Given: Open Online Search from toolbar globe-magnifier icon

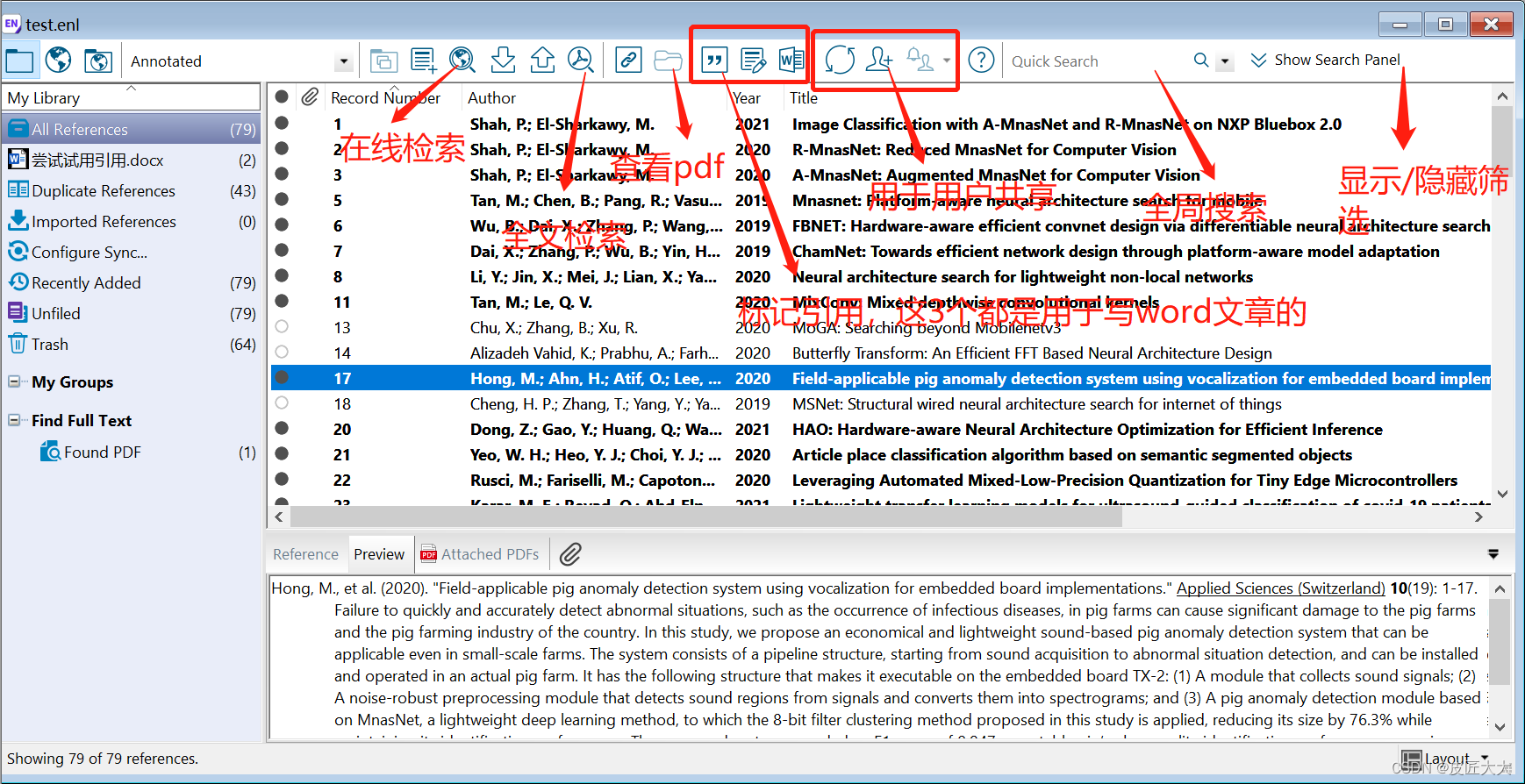Looking at the screenshot, I should click(462, 61).
